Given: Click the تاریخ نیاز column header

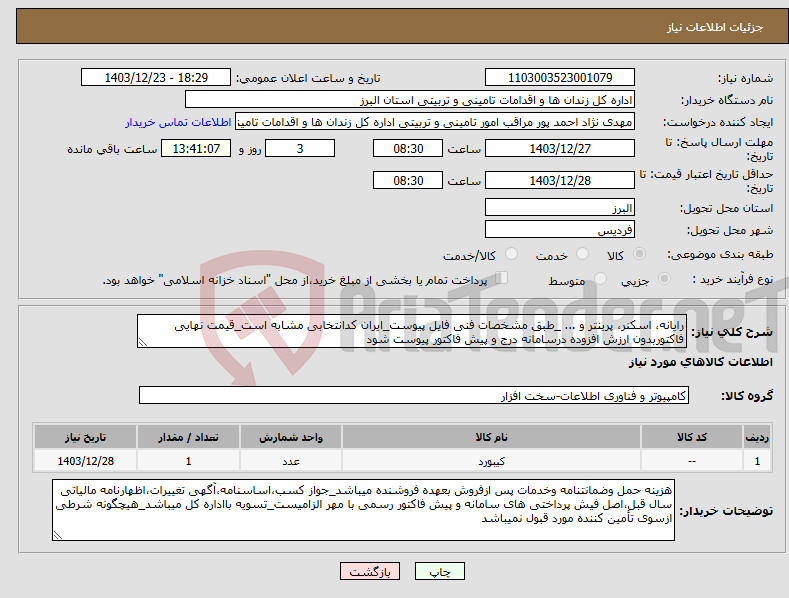Looking at the screenshot, I should coord(86,437).
